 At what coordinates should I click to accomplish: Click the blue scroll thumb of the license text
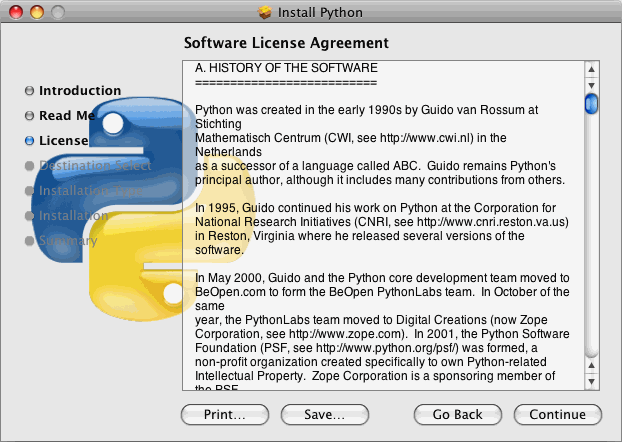(591, 103)
